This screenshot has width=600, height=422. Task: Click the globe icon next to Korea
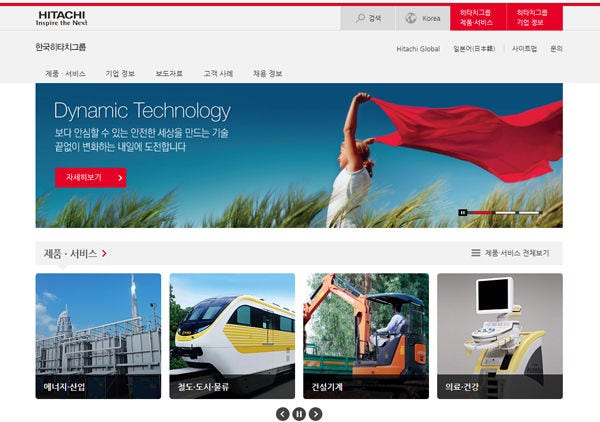pyautogui.click(x=411, y=18)
